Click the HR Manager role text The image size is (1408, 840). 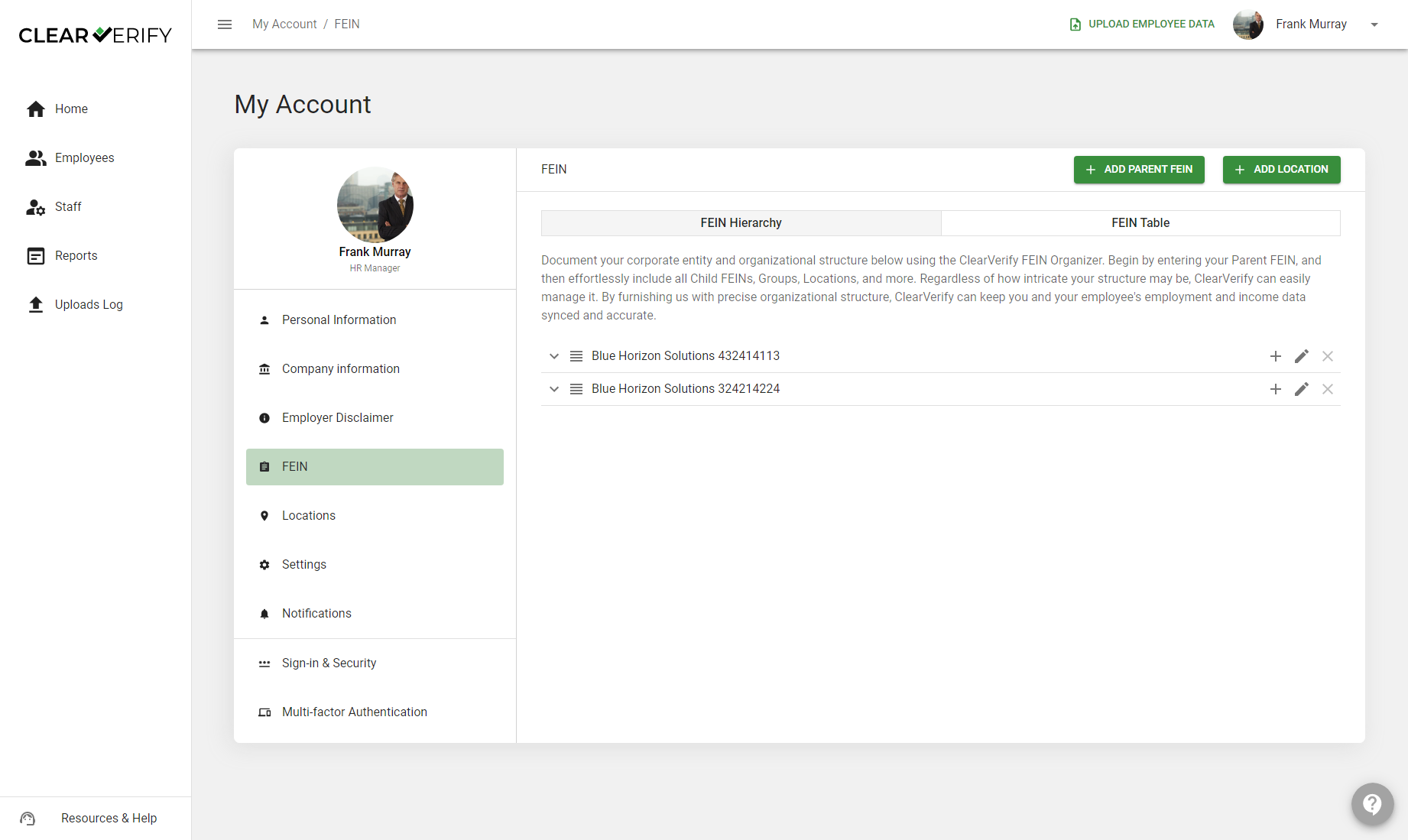coord(375,268)
